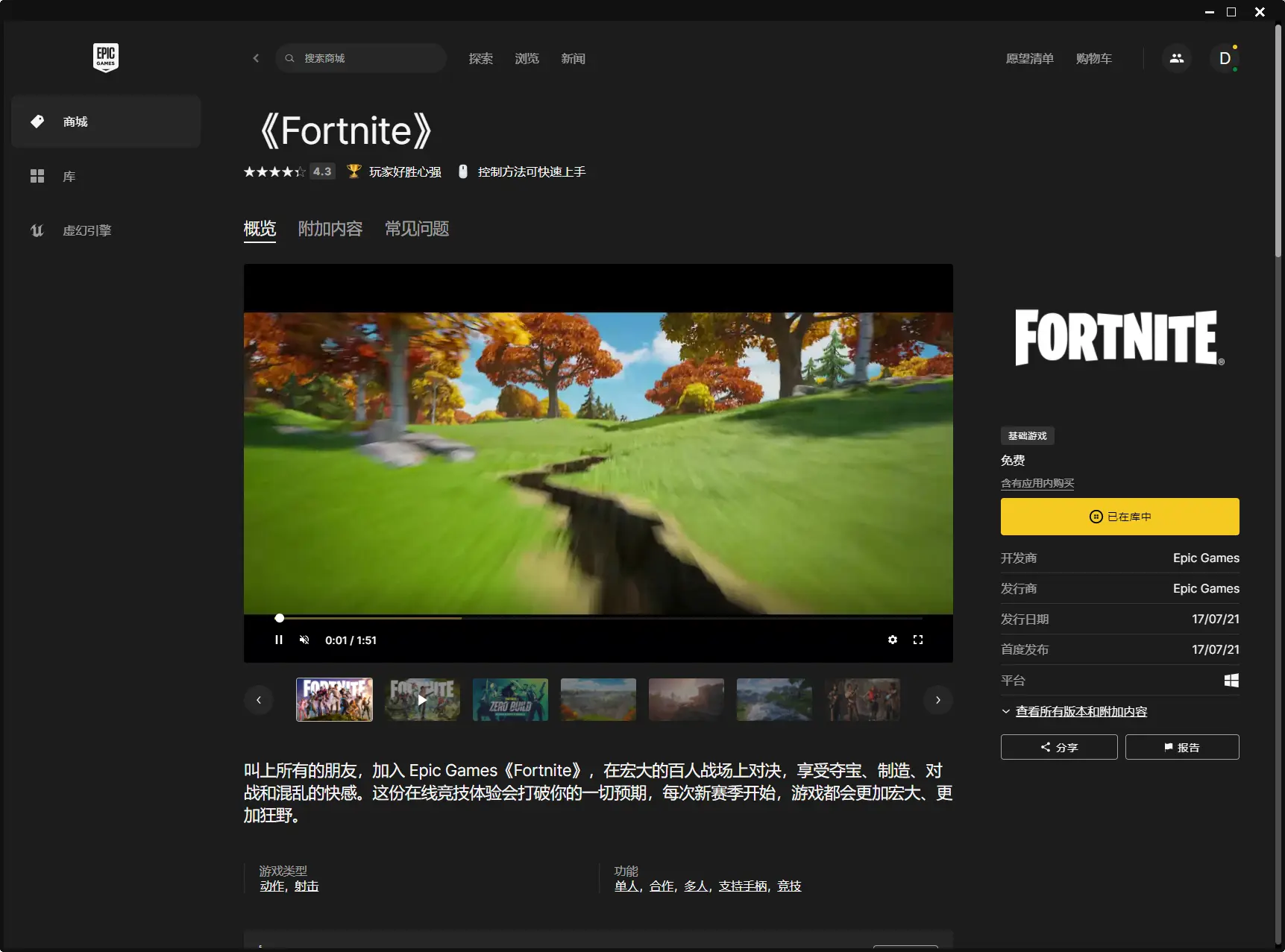Expand 查看所有版本和附加内容
Viewport: 1285px width, 952px height.
(1081, 711)
